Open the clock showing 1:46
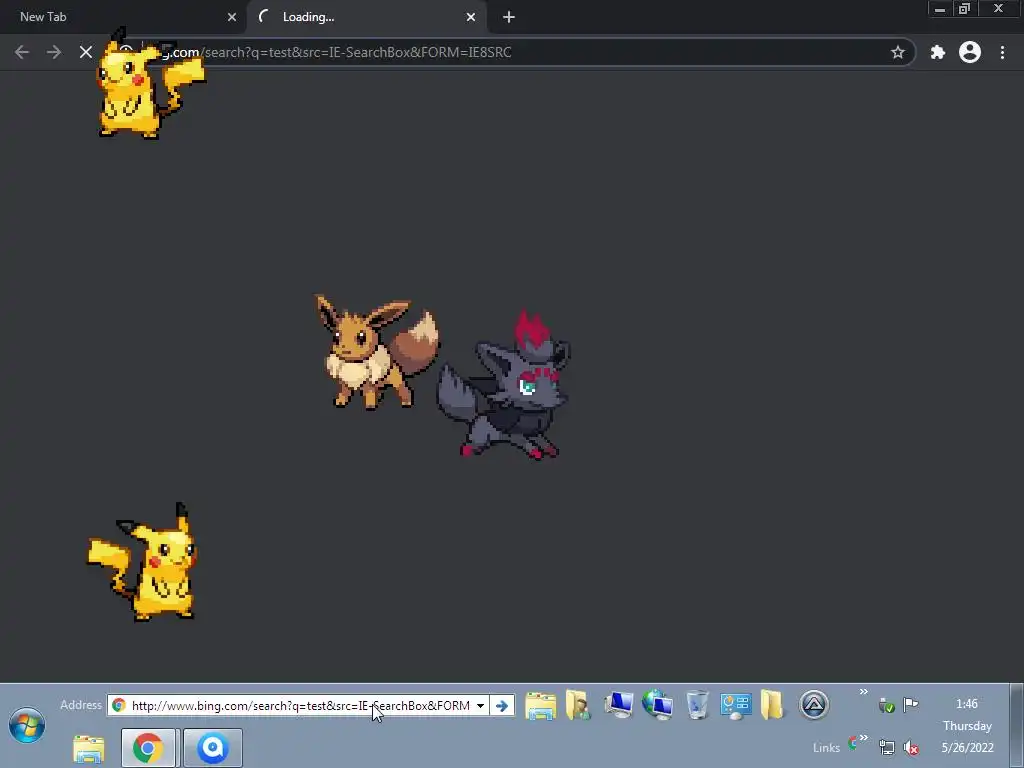Screen dimensions: 1024x768 [x=967, y=704]
